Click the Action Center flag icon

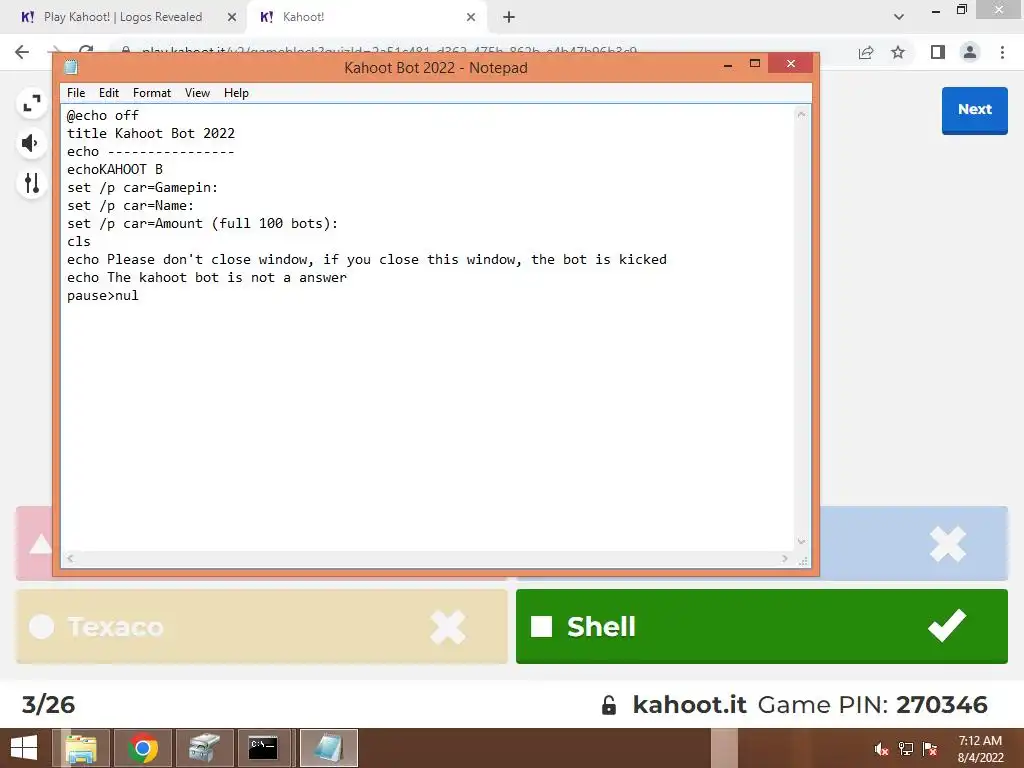click(930, 749)
